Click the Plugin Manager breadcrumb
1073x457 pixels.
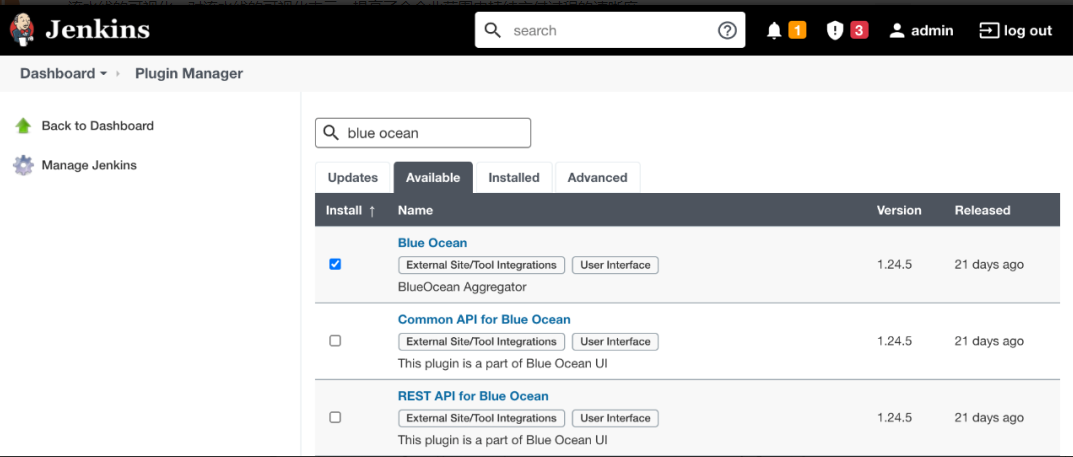pos(189,74)
